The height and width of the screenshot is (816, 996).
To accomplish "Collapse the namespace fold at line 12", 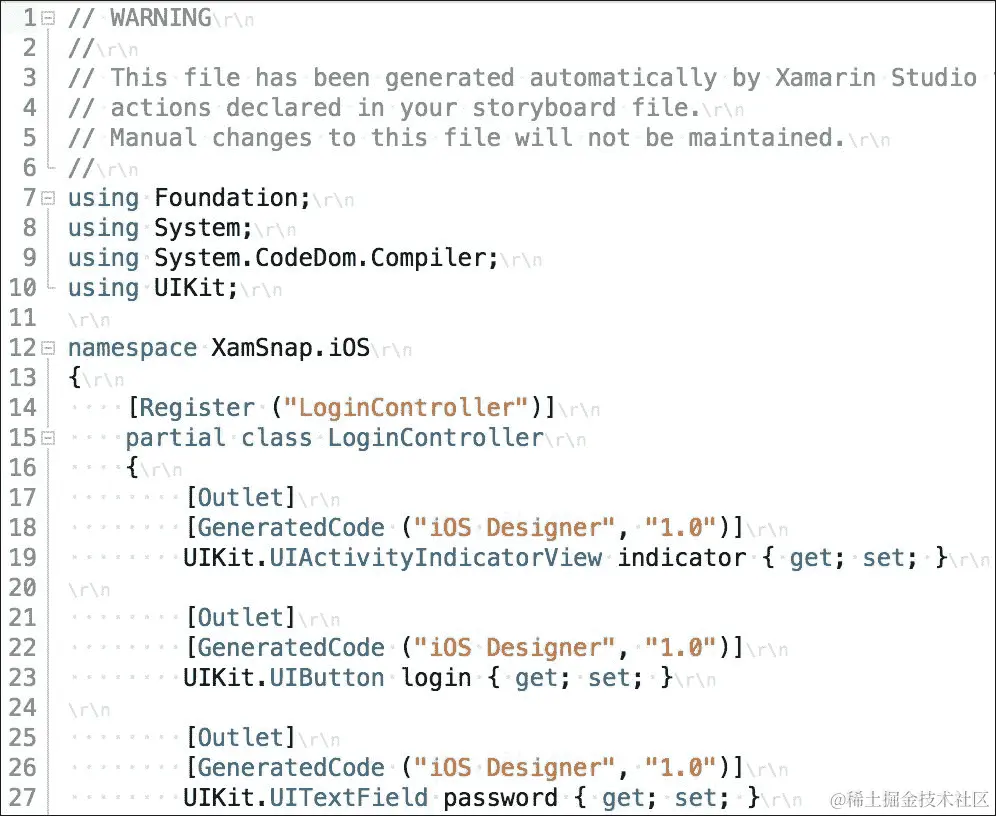I will click(x=48, y=348).
